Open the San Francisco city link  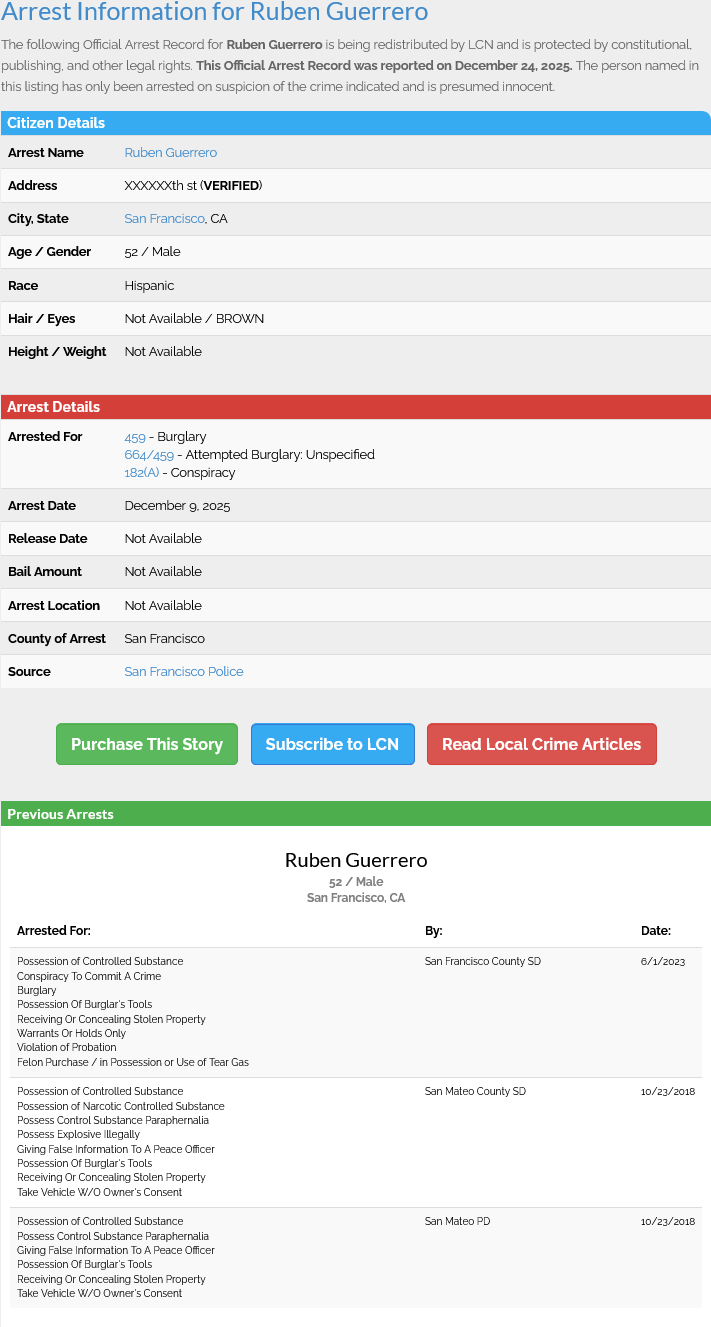(164, 219)
